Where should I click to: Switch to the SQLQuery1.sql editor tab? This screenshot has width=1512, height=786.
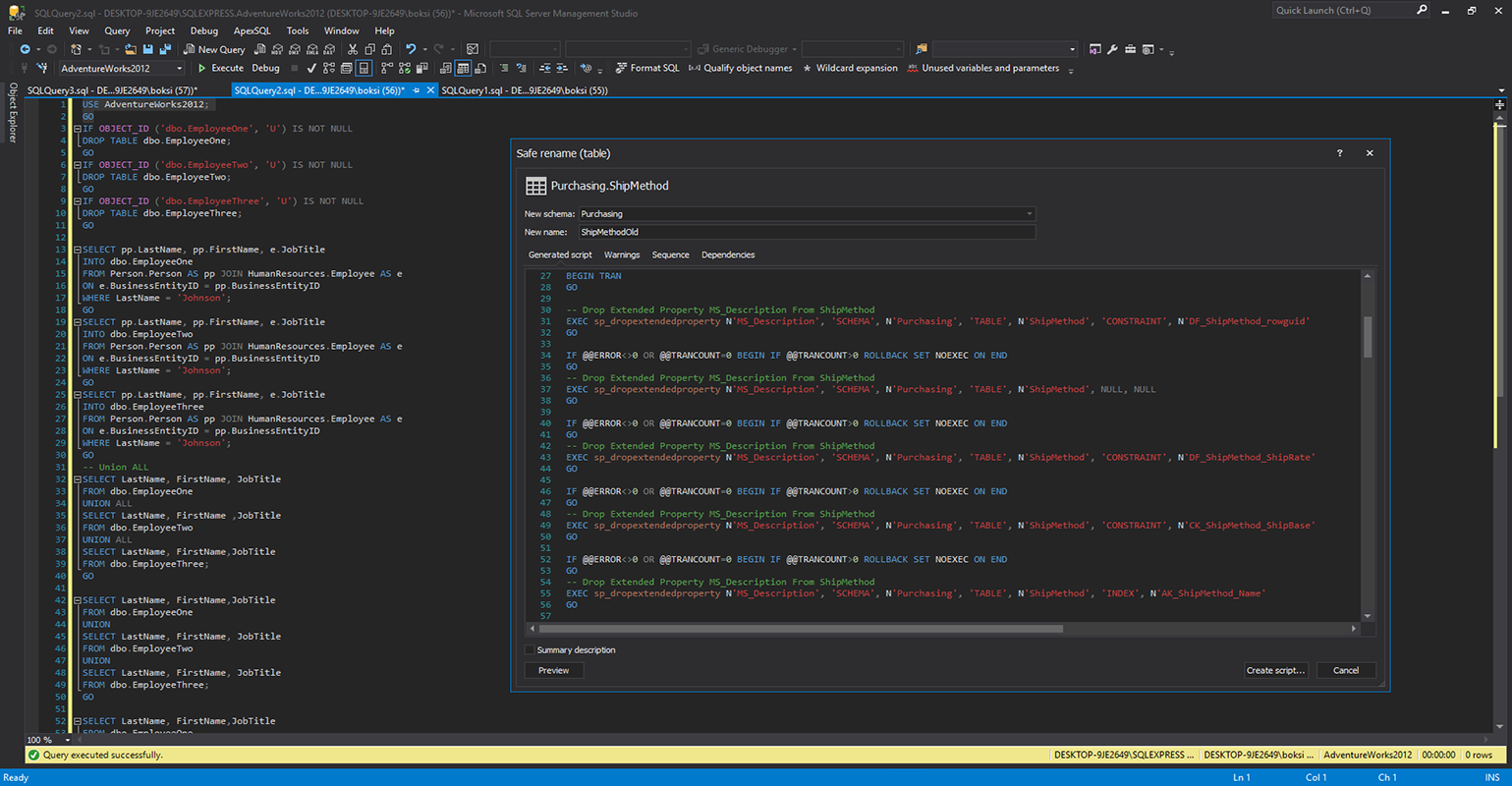[x=525, y=90]
